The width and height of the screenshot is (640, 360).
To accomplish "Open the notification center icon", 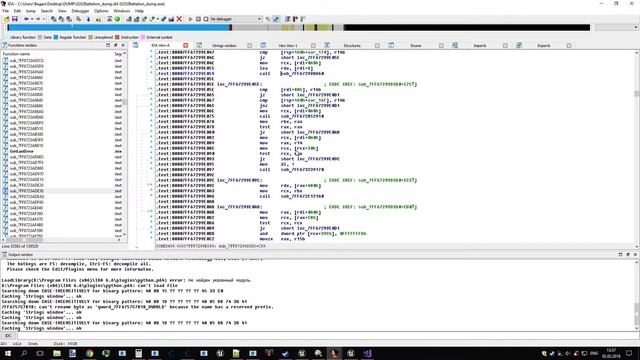I will [629, 353].
